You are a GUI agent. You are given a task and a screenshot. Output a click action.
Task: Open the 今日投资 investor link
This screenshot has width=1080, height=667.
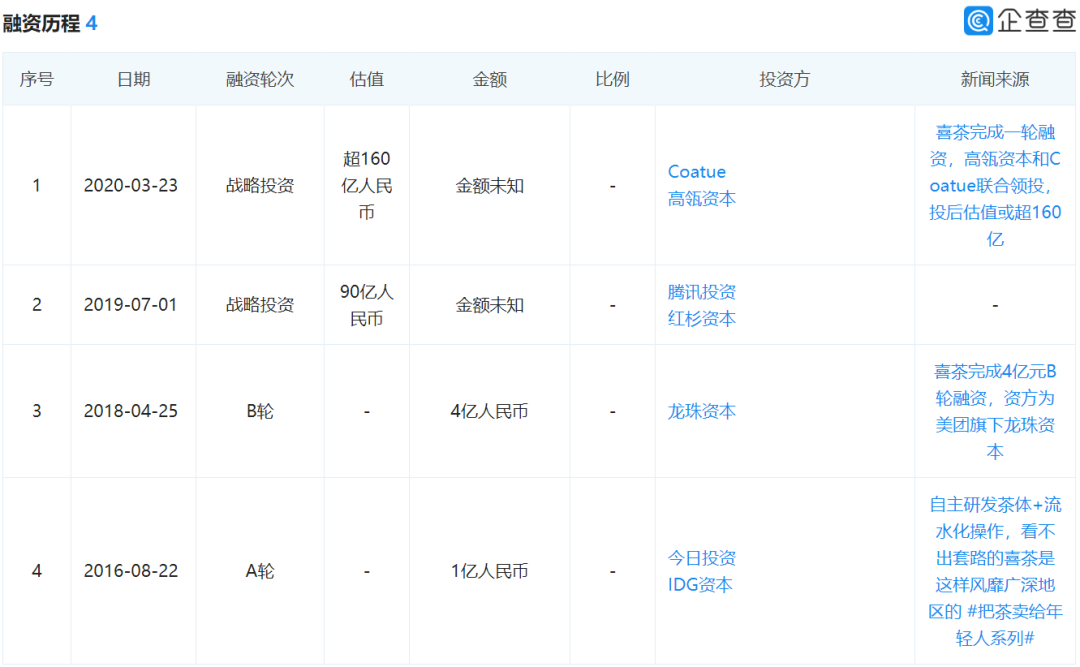tap(701, 557)
